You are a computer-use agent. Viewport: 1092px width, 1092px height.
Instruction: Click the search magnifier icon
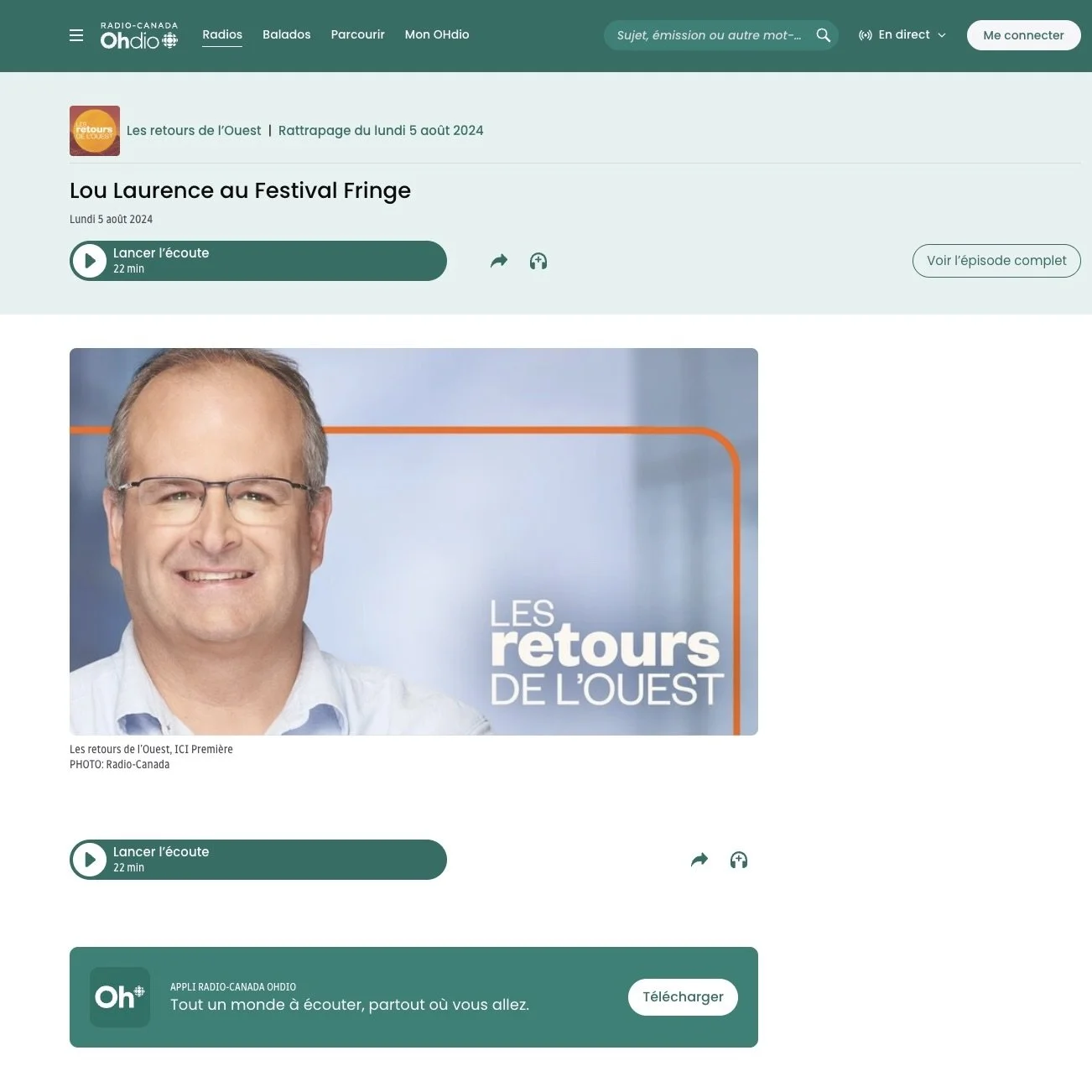click(x=824, y=35)
